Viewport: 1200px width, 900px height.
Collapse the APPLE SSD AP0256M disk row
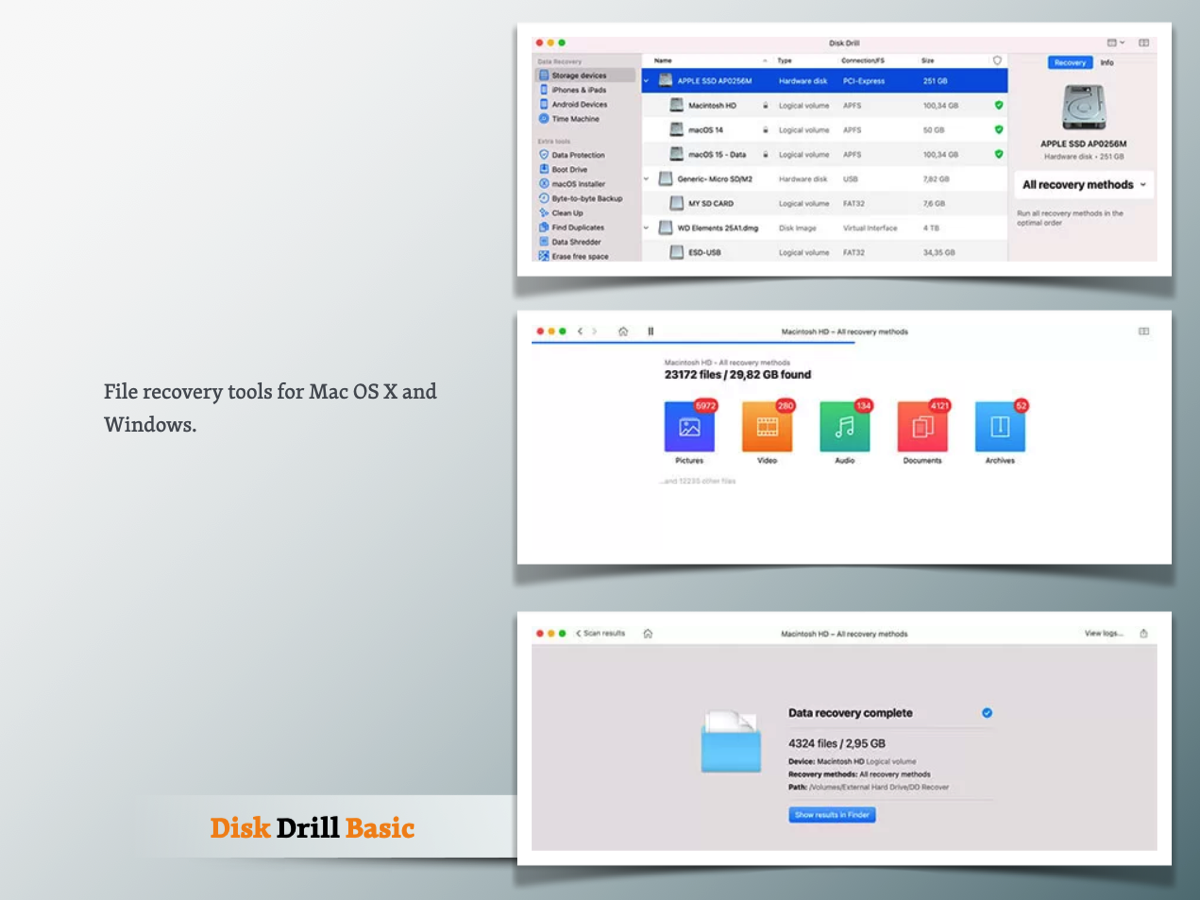(647, 81)
